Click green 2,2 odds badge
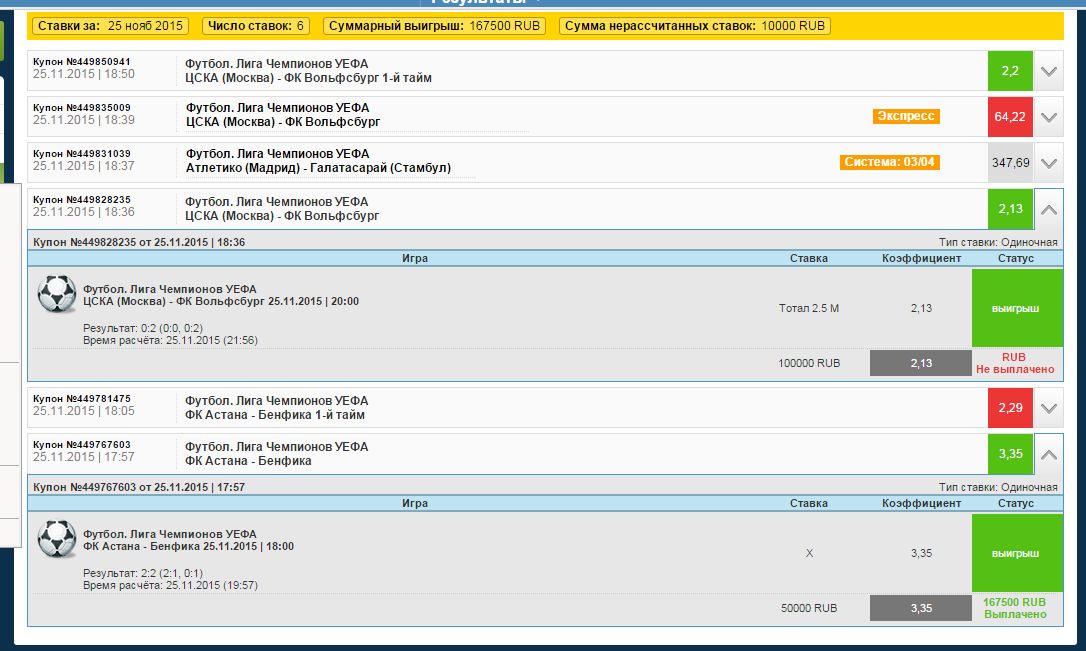Image resolution: width=1086 pixels, height=651 pixels. coord(1010,71)
